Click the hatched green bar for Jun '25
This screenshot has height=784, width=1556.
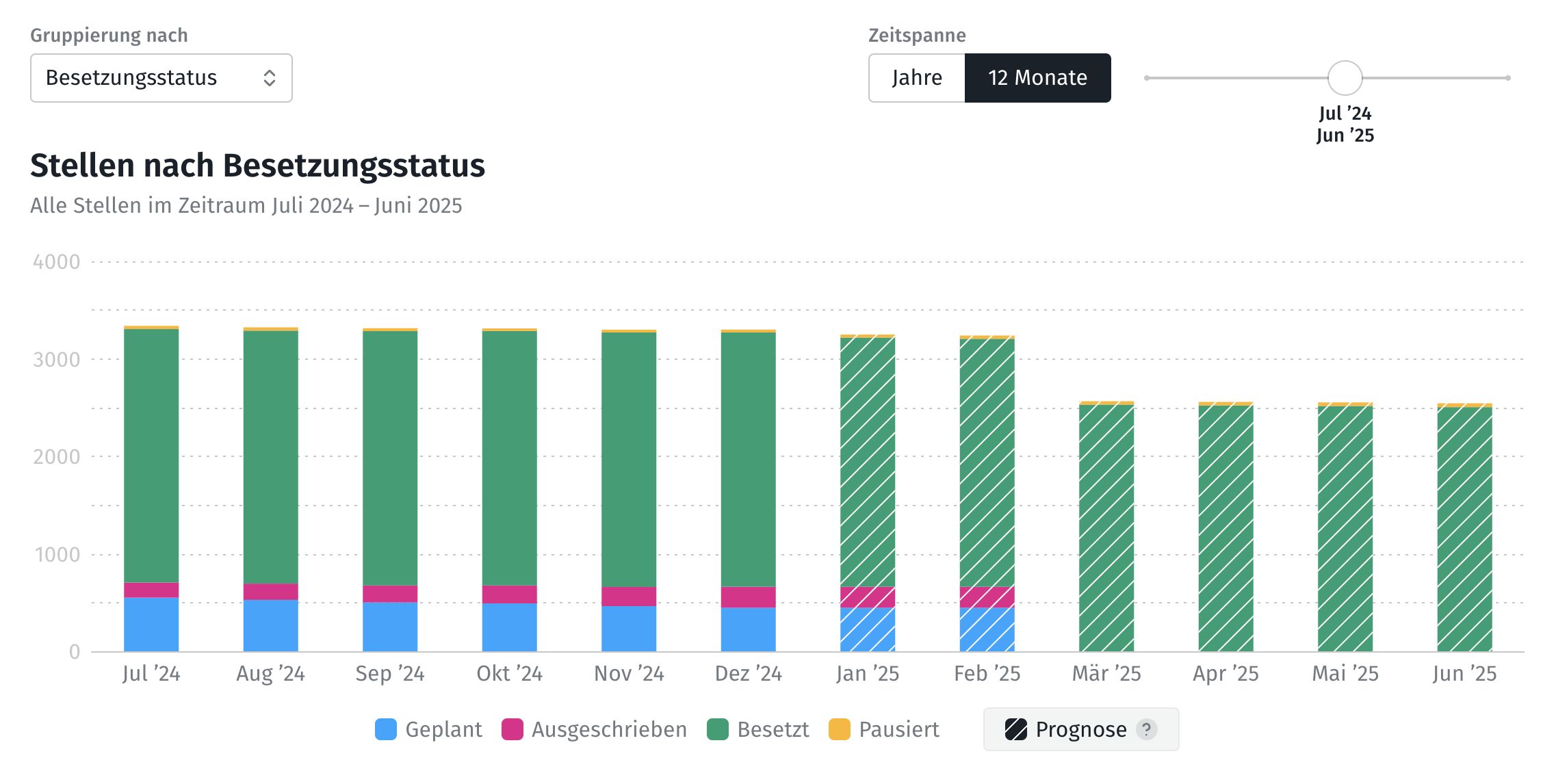coord(1464,528)
